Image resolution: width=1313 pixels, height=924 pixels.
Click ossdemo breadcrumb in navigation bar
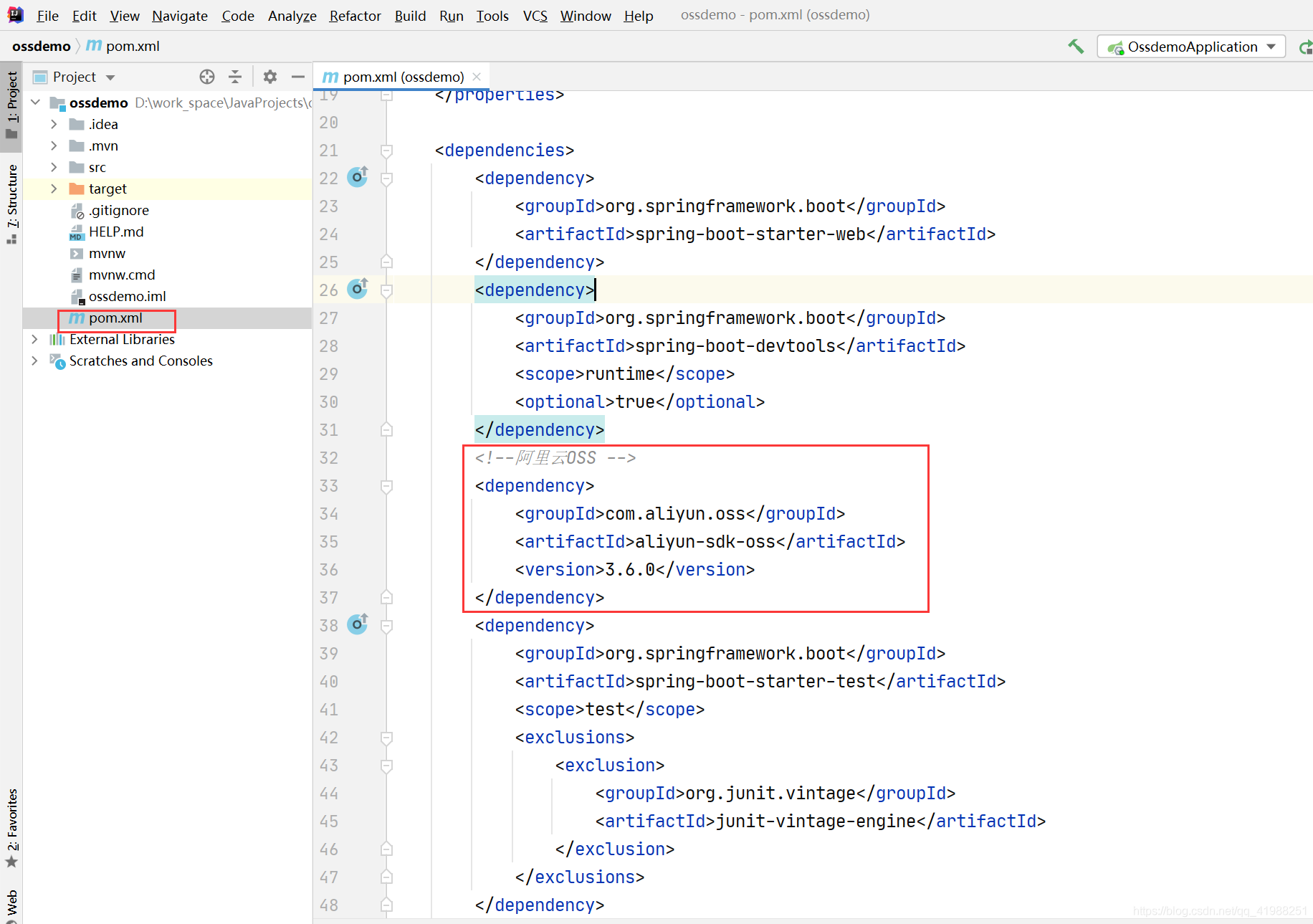42,47
